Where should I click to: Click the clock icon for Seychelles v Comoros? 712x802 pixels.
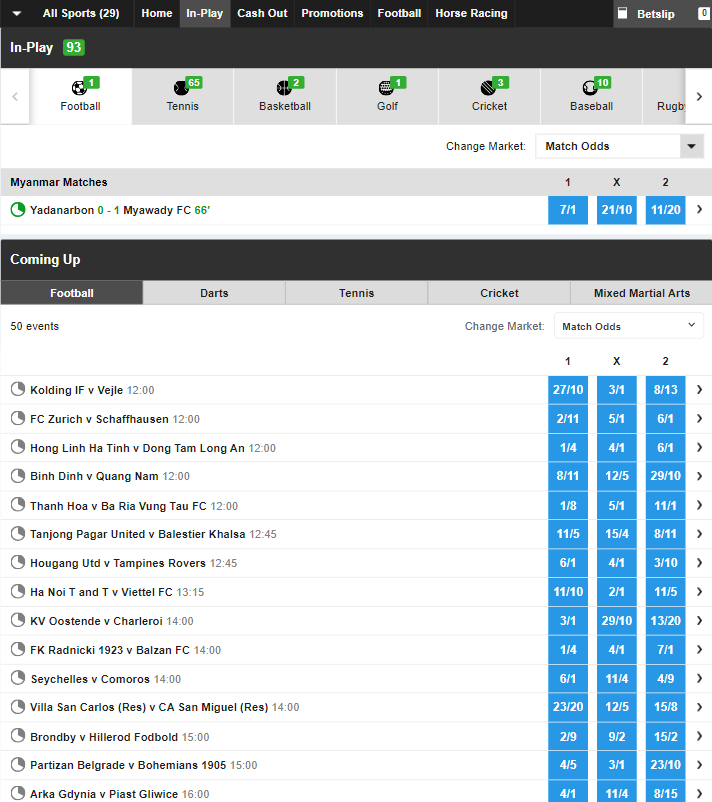pos(18,678)
